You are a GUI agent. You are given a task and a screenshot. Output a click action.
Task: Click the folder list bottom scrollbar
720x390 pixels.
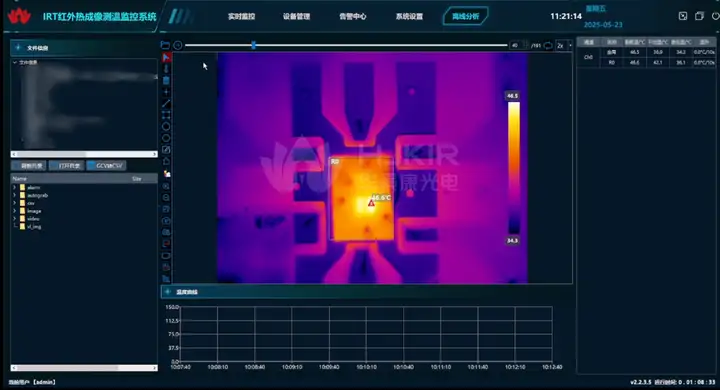pyautogui.click(x=84, y=368)
